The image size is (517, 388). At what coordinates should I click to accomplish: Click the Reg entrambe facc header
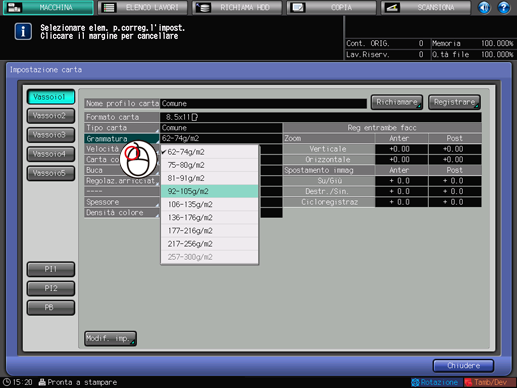coord(382,128)
